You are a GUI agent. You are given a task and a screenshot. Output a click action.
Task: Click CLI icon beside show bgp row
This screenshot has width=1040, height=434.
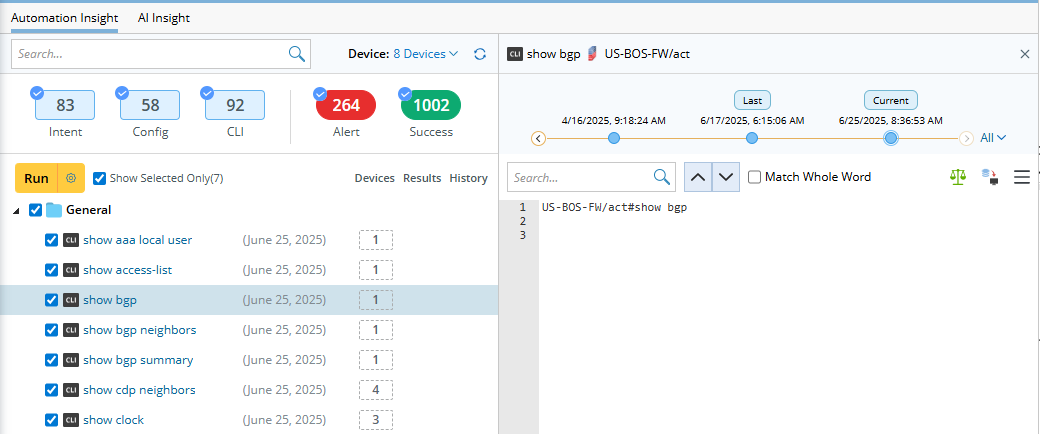(71, 300)
